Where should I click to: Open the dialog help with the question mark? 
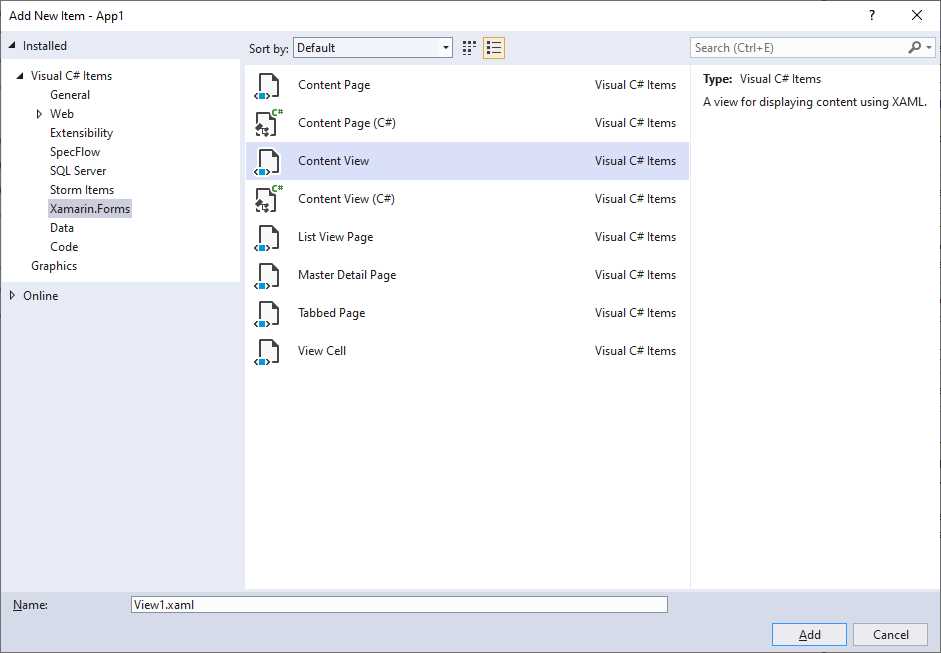(871, 15)
